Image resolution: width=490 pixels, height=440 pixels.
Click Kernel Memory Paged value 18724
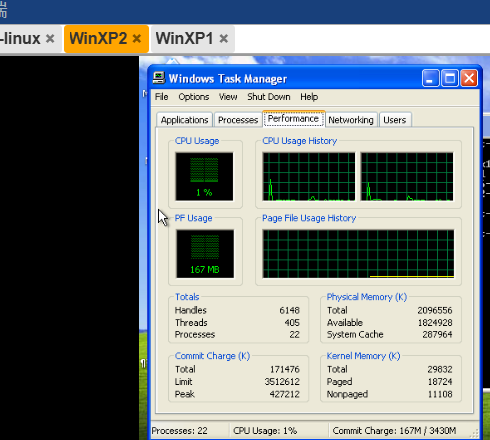[440, 382]
